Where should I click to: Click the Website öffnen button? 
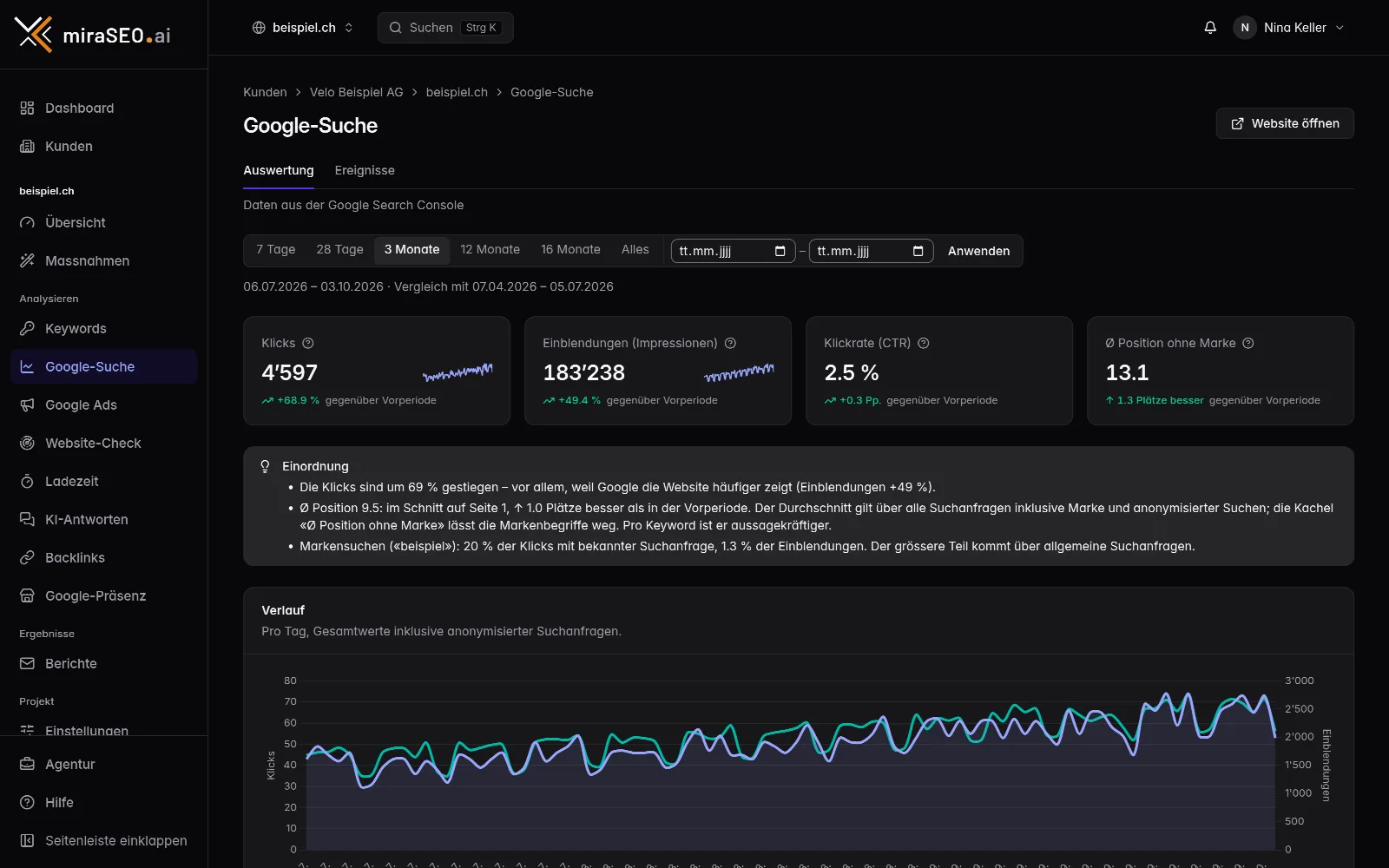click(x=1285, y=123)
